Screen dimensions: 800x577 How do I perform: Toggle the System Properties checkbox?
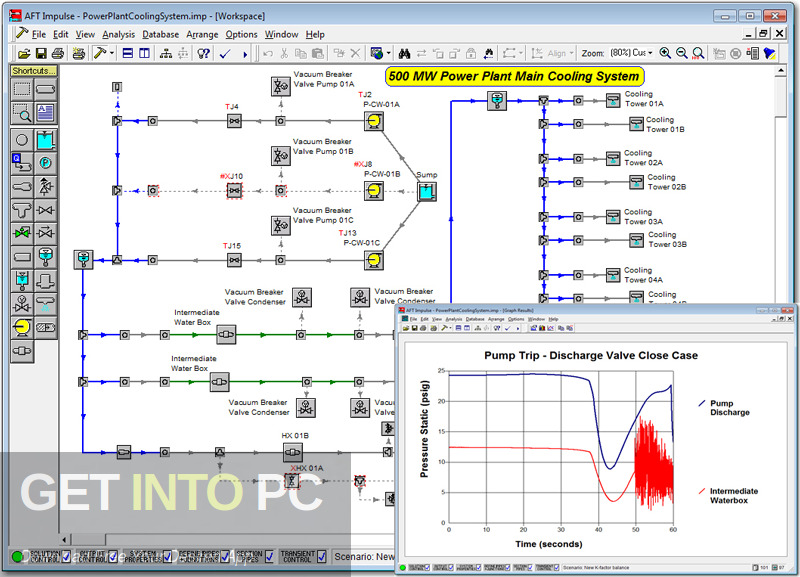167,557
